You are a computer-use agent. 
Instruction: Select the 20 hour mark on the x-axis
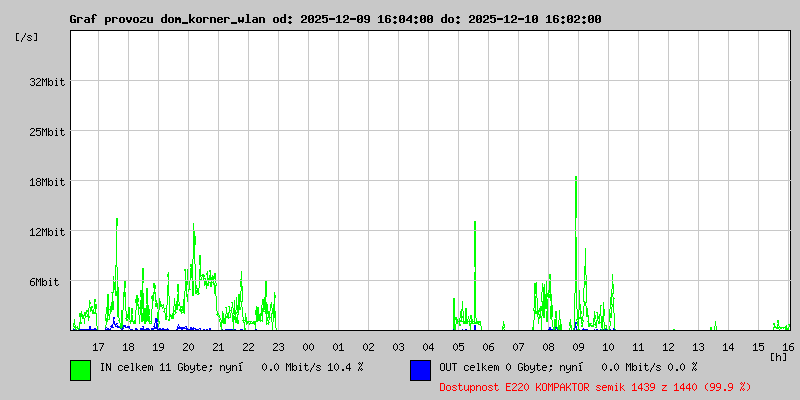click(188, 346)
